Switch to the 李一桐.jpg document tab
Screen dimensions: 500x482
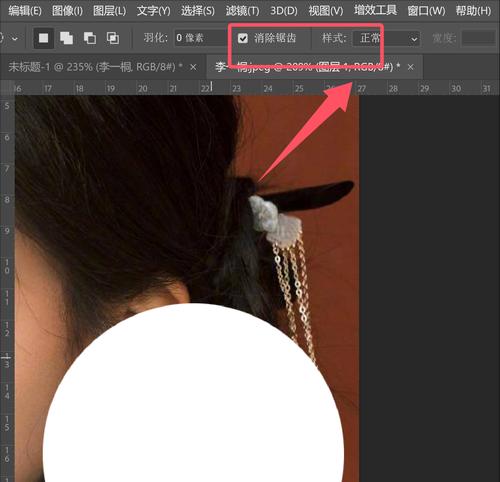(307, 67)
